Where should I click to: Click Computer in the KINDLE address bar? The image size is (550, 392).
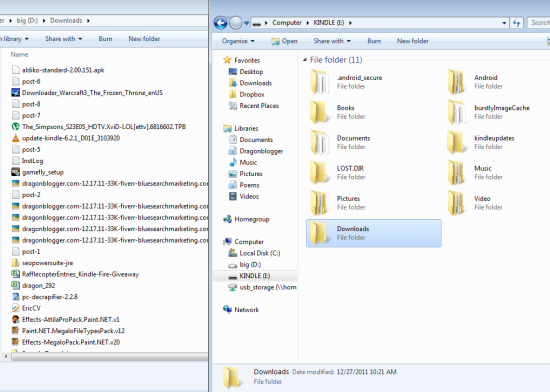[x=287, y=23]
